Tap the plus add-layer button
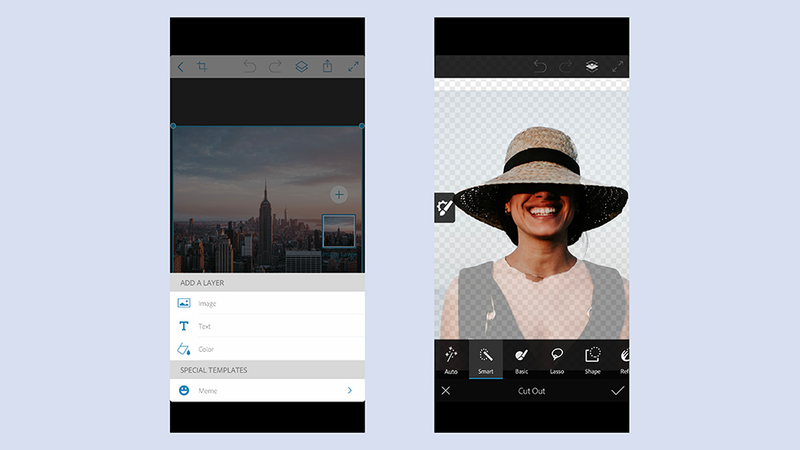800x450 pixels. coord(339,194)
